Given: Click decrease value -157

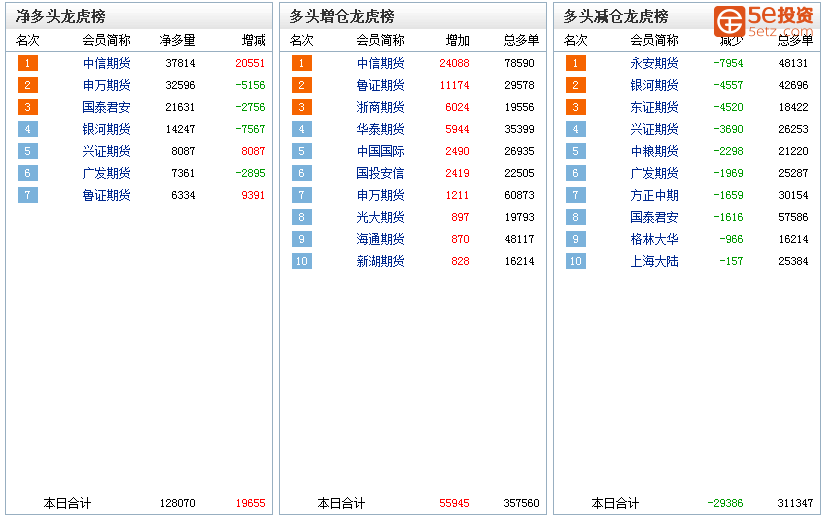Looking at the screenshot, I should [x=731, y=261].
